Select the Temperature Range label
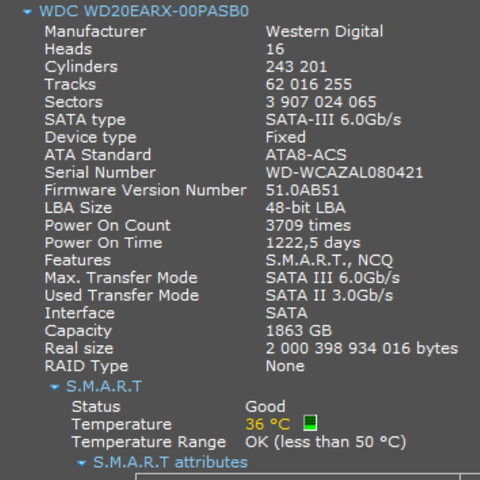The height and width of the screenshot is (480, 480). (149, 442)
